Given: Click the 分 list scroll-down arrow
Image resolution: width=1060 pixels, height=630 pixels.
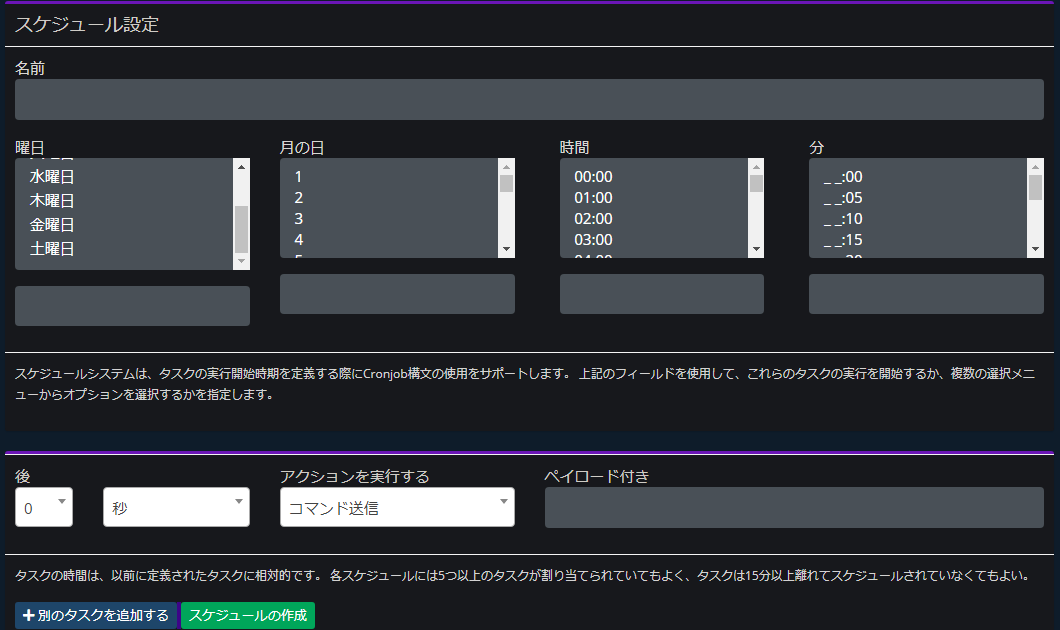Looking at the screenshot, I should [1036, 249].
